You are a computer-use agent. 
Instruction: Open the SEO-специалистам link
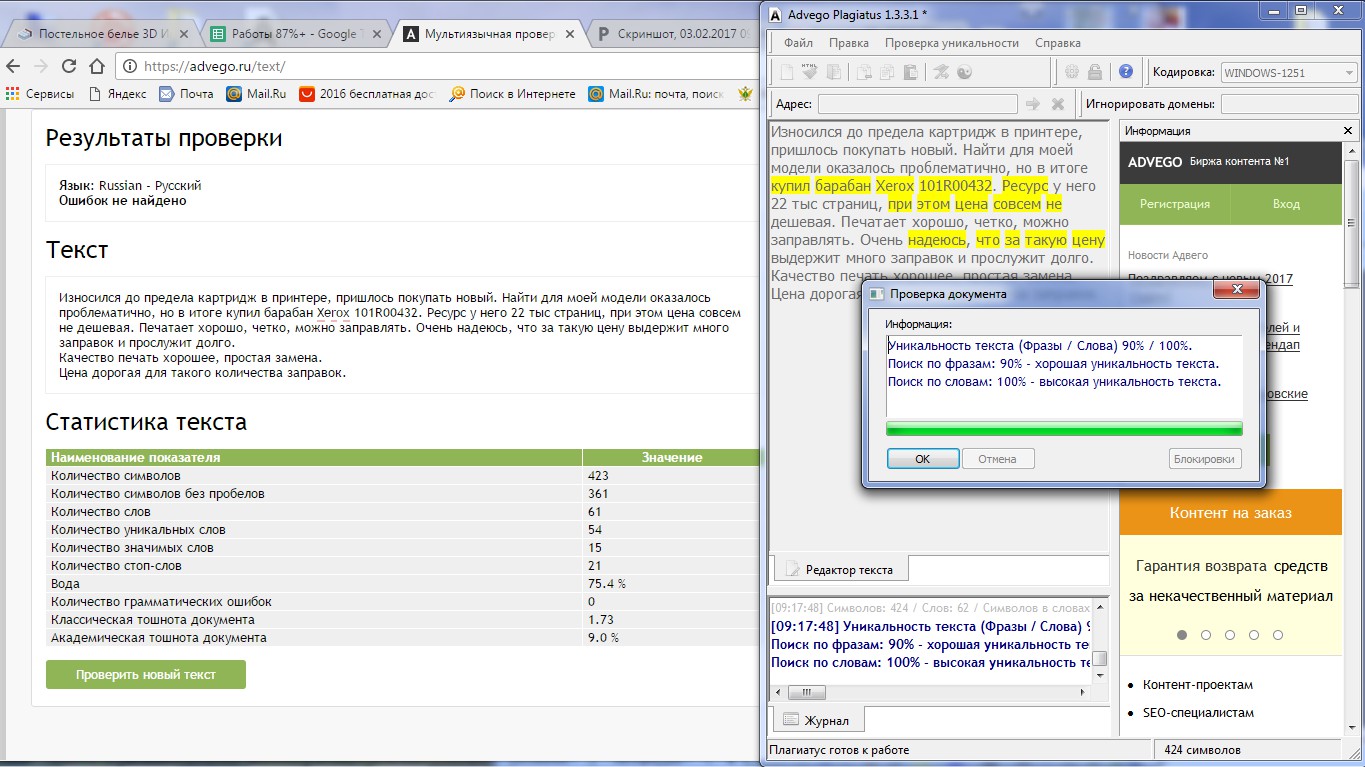[1198, 713]
